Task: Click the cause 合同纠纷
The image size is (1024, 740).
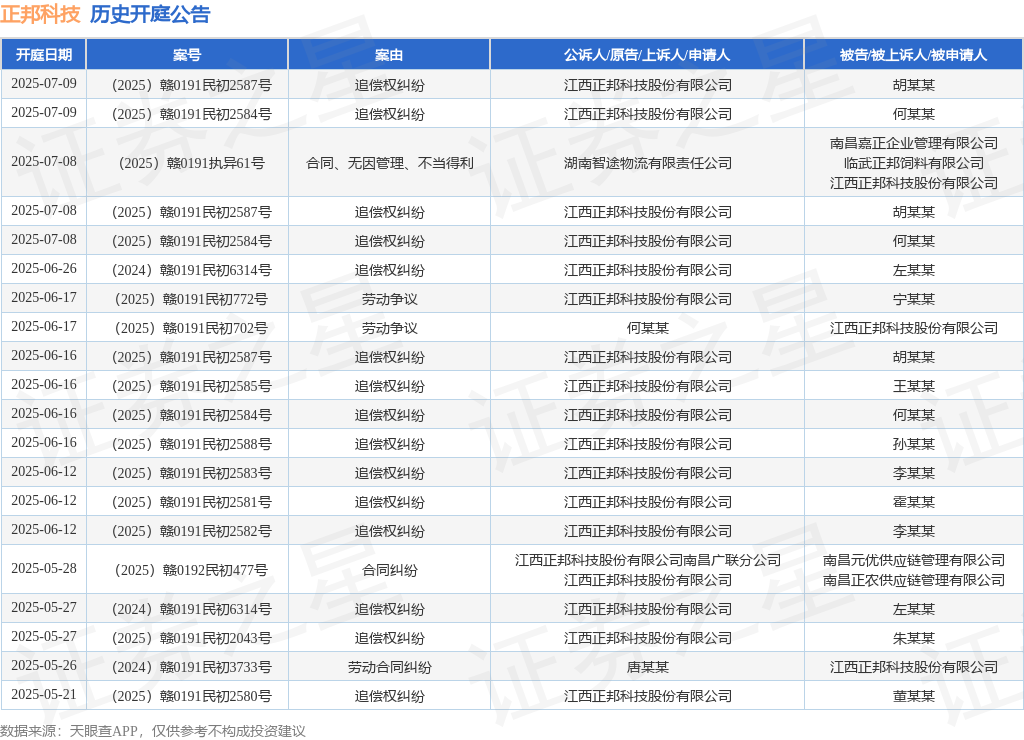Action: pos(390,570)
